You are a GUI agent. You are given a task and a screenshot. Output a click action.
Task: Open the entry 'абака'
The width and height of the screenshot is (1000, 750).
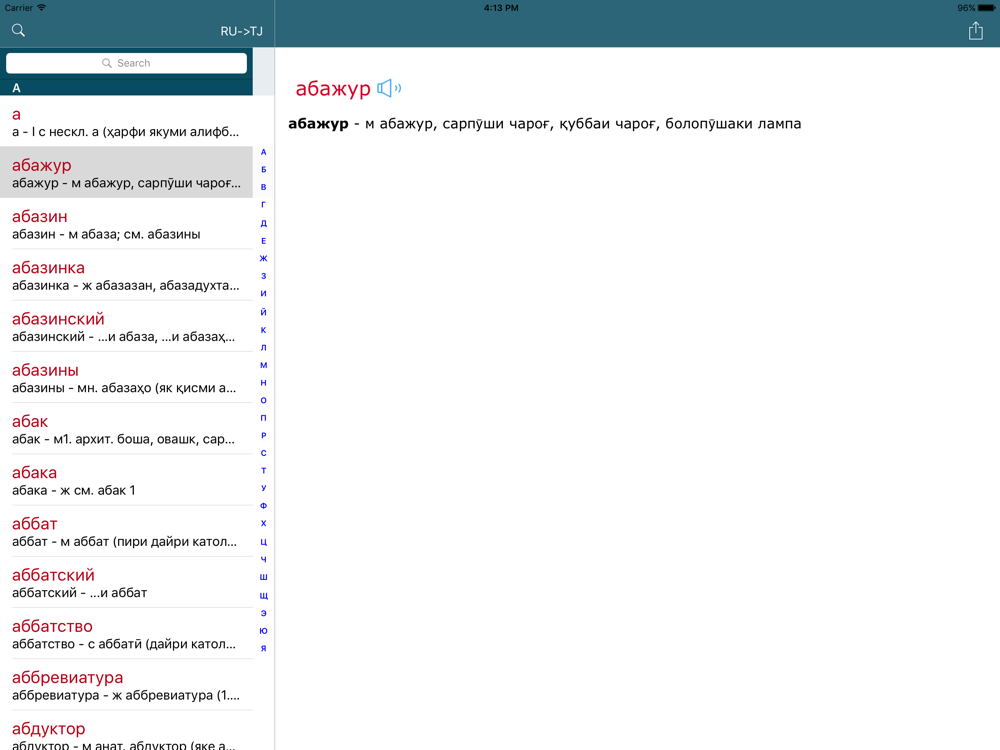click(126, 480)
